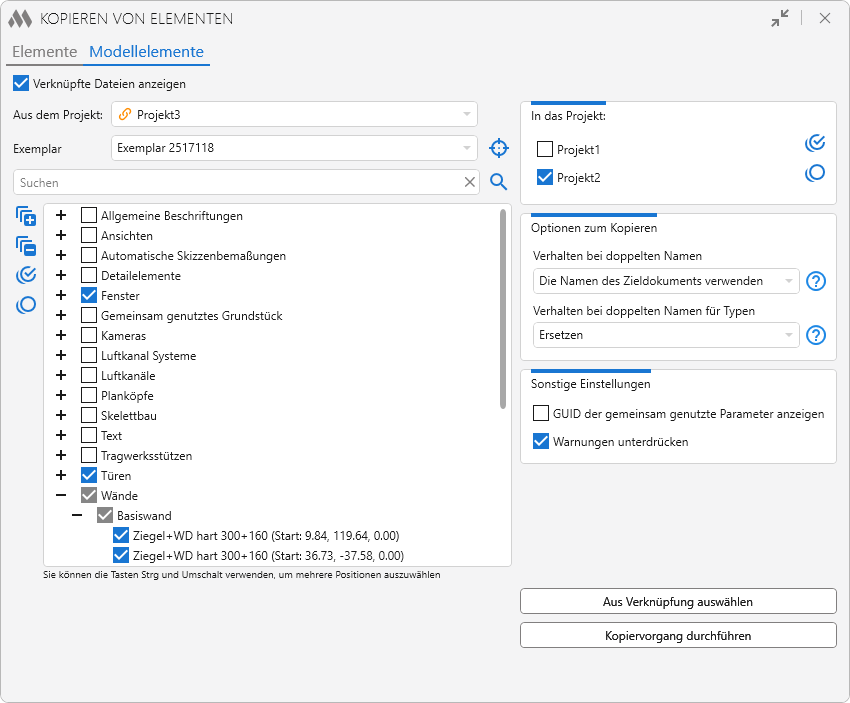
Task: Open help for duplicate type names
Action: click(x=816, y=335)
